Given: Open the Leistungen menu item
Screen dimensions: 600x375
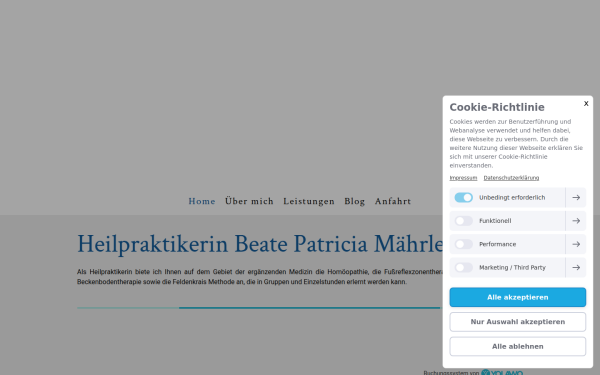Looking at the screenshot, I should [309, 201].
